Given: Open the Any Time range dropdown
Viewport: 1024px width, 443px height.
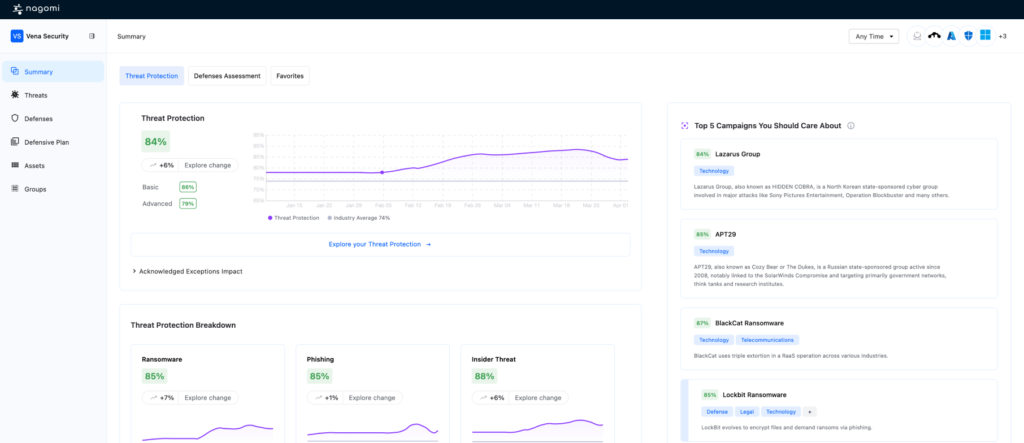Looking at the screenshot, I should [874, 37].
